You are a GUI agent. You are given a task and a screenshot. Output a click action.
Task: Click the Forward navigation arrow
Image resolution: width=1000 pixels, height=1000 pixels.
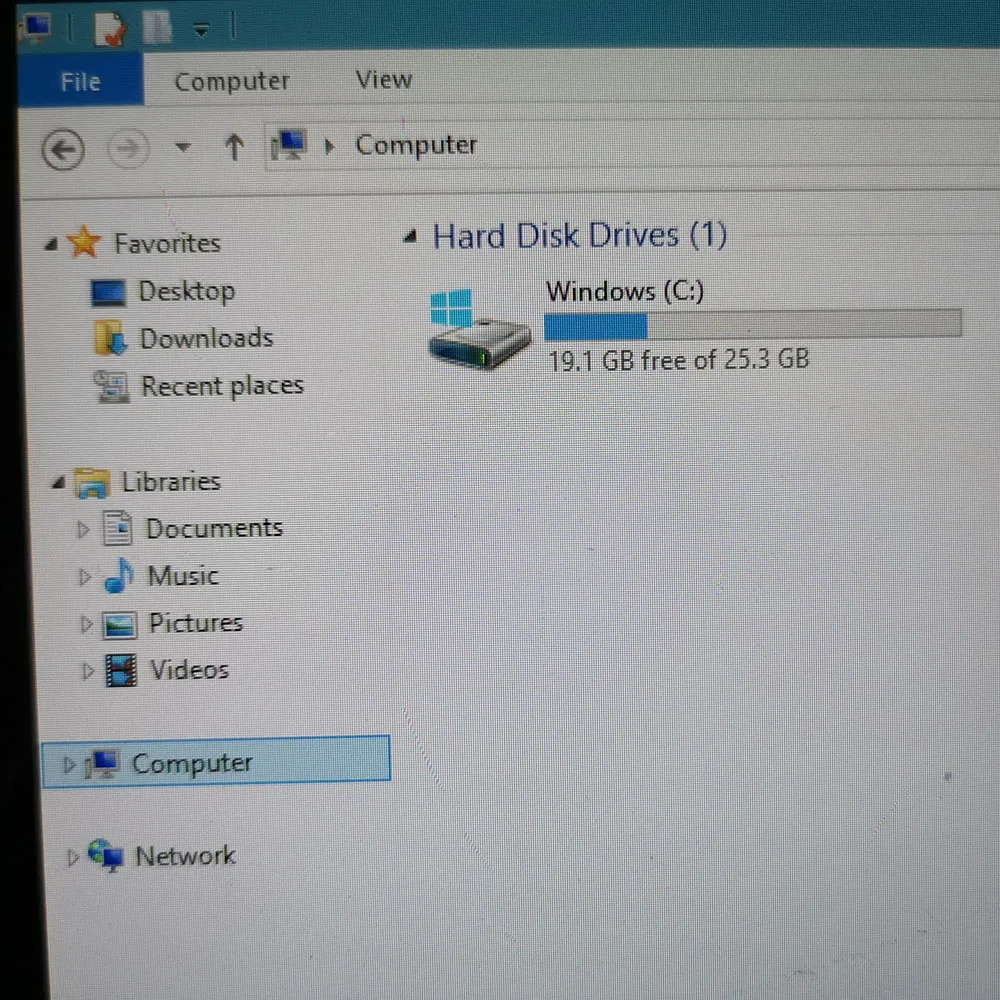[128, 149]
